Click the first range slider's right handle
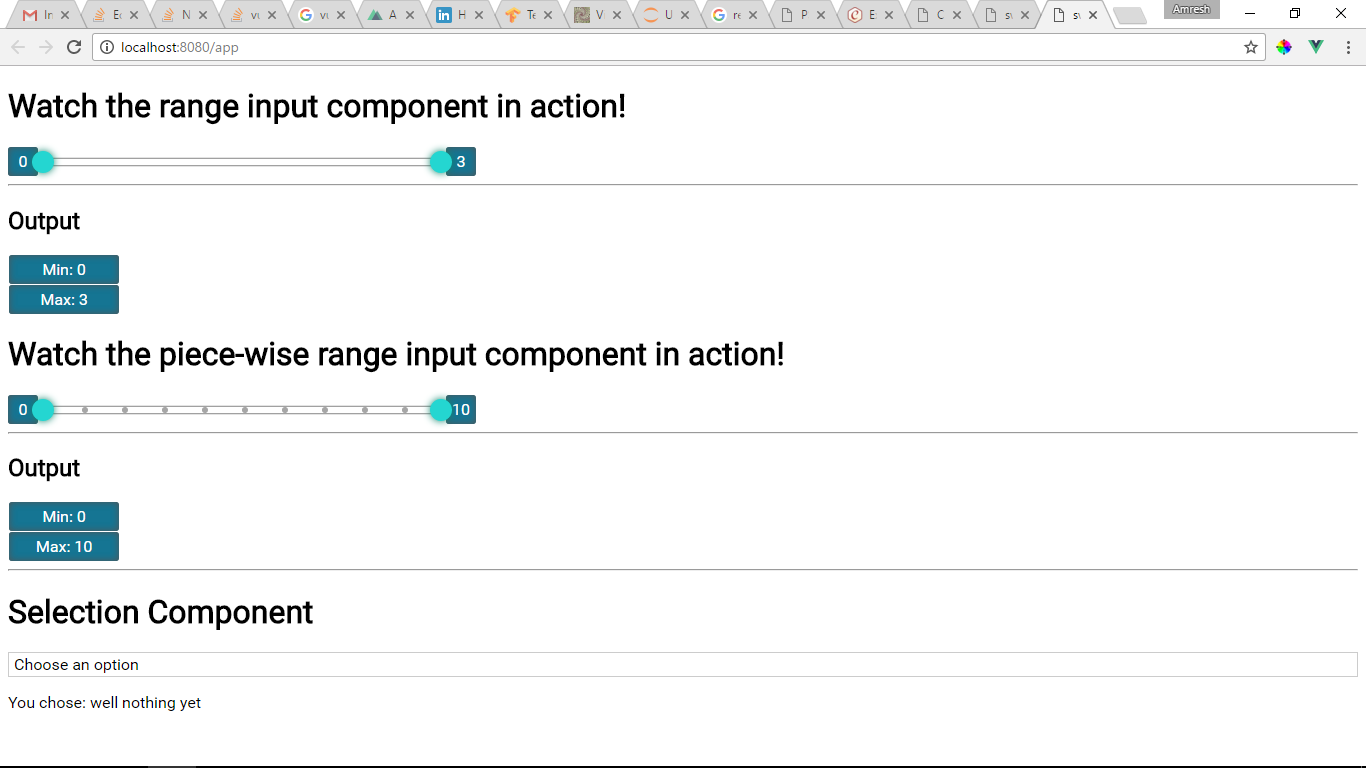The height and width of the screenshot is (768, 1366). coord(440,162)
